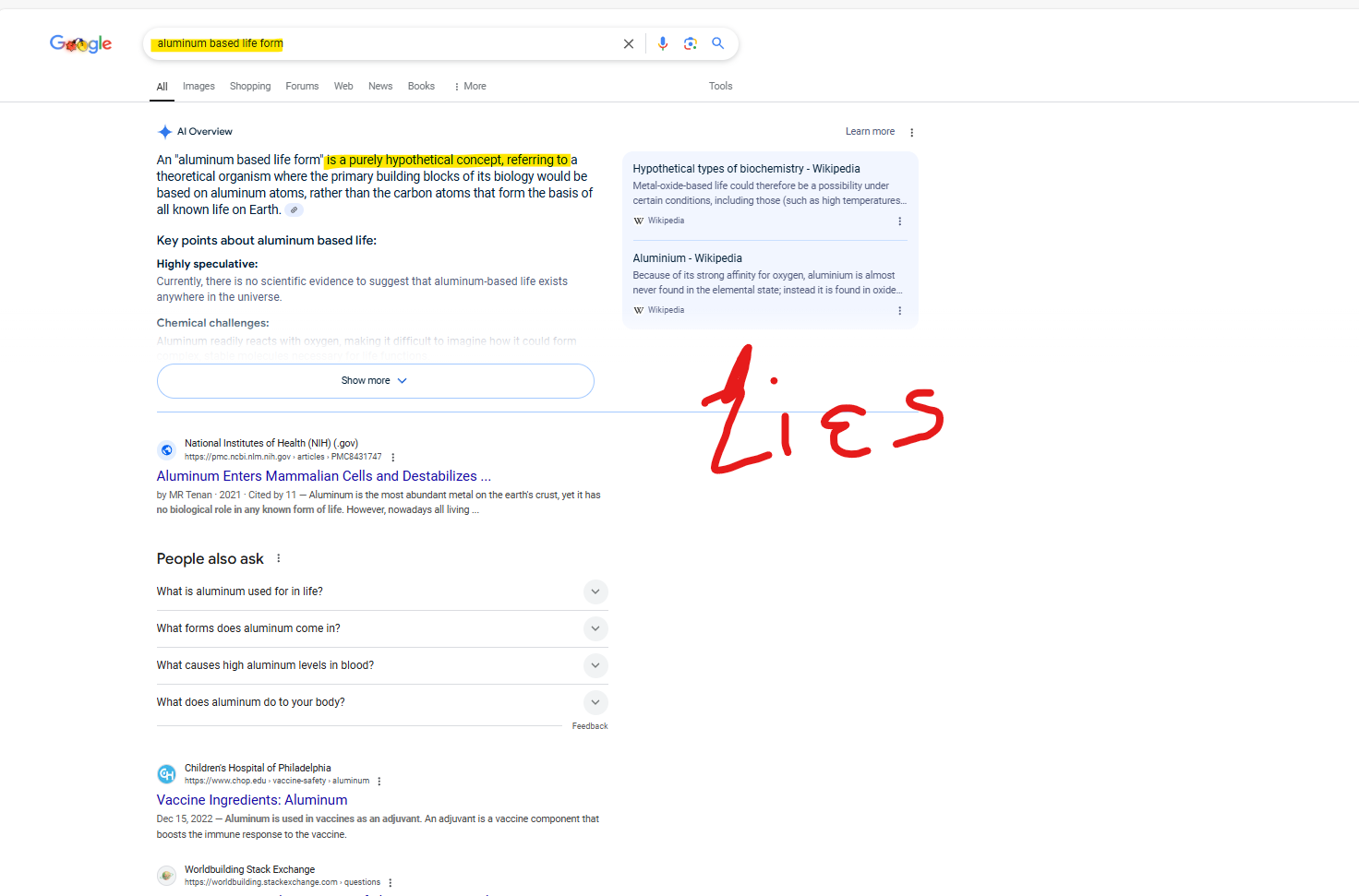Switch to the Shopping tab
Viewport: 1359px width, 896px height.
pyautogui.click(x=250, y=86)
